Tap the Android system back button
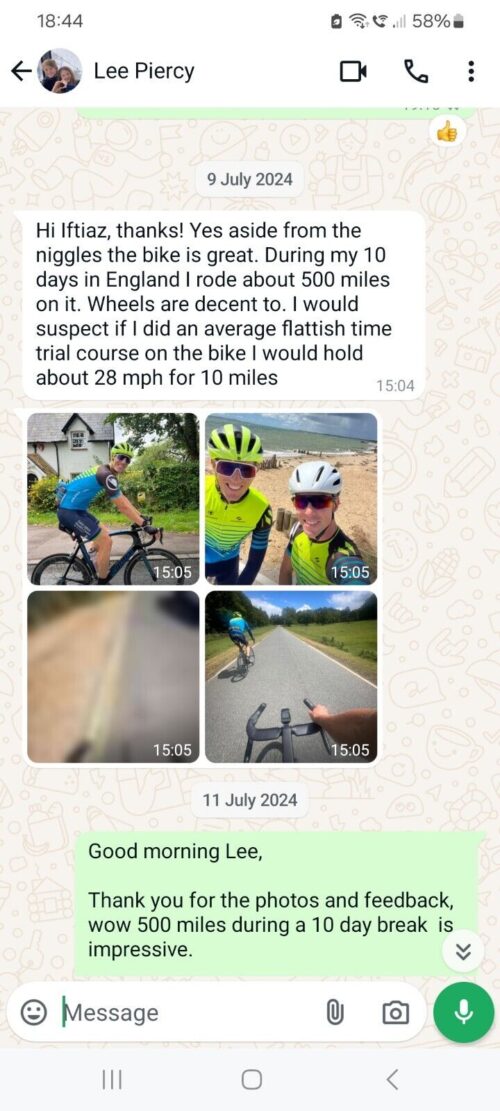 392,1080
